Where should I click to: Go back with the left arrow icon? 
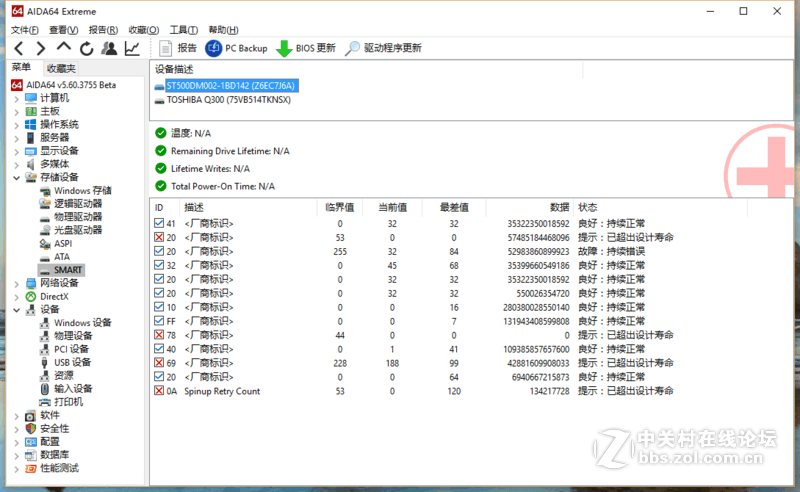[x=19, y=48]
